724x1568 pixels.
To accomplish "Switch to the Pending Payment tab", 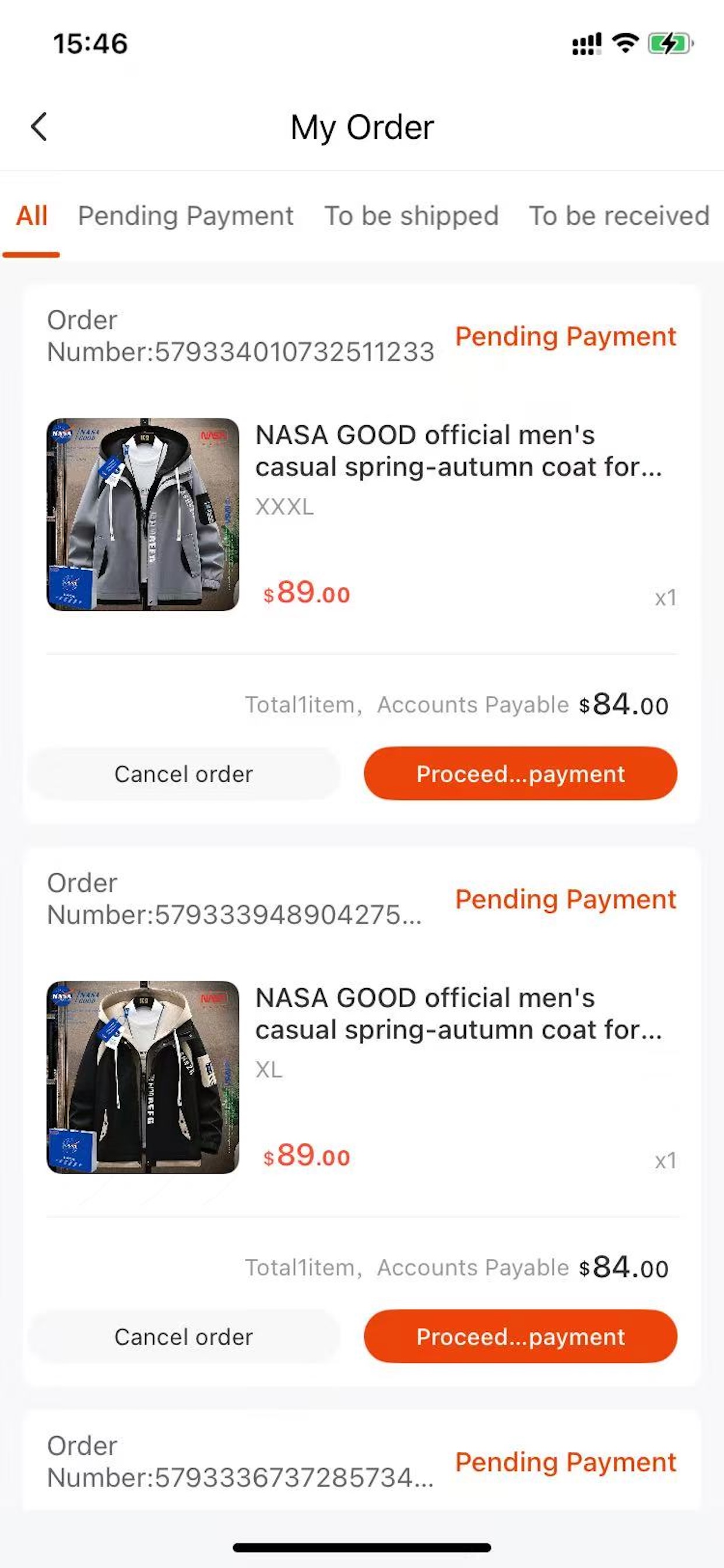I will point(185,215).
